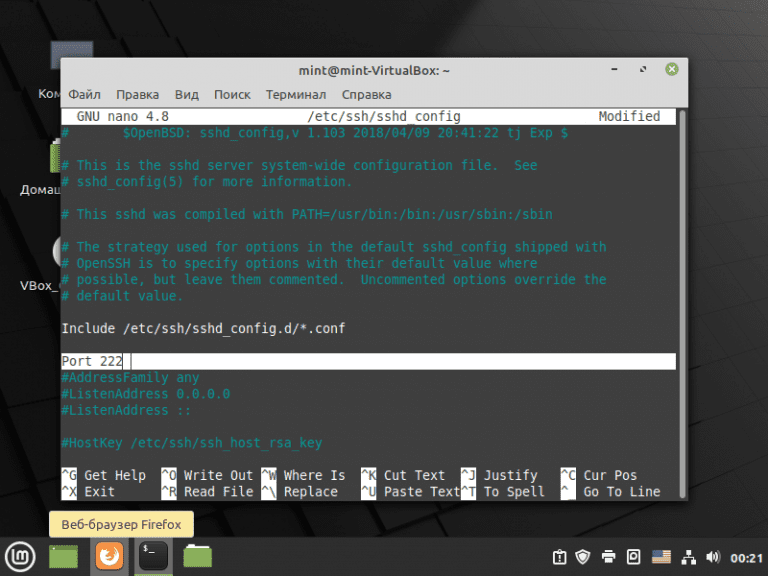Image resolution: width=768 pixels, height=576 pixels.
Task: Click the terminal icon in taskbar
Action: pos(153,556)
